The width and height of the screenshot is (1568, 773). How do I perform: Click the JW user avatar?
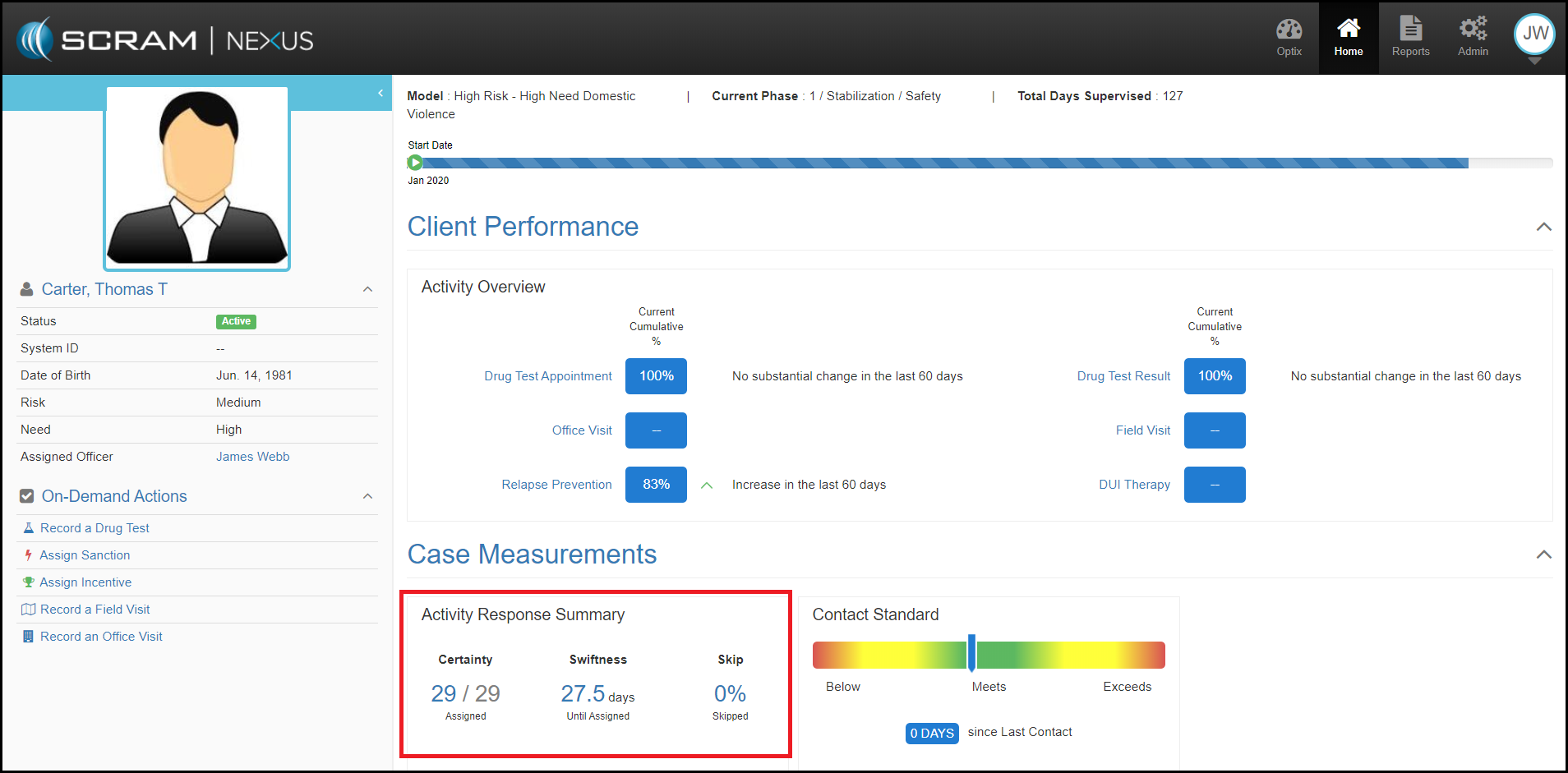point(1533,35)
